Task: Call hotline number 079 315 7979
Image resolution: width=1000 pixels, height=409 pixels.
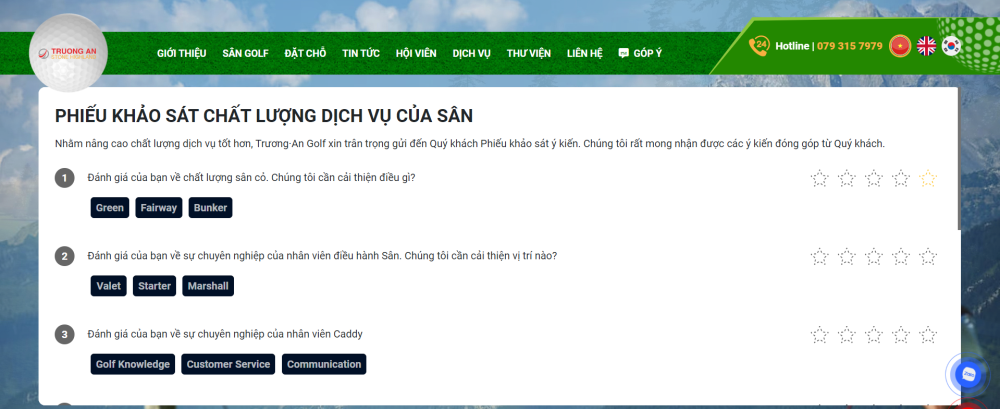Action: coord(849,46)
